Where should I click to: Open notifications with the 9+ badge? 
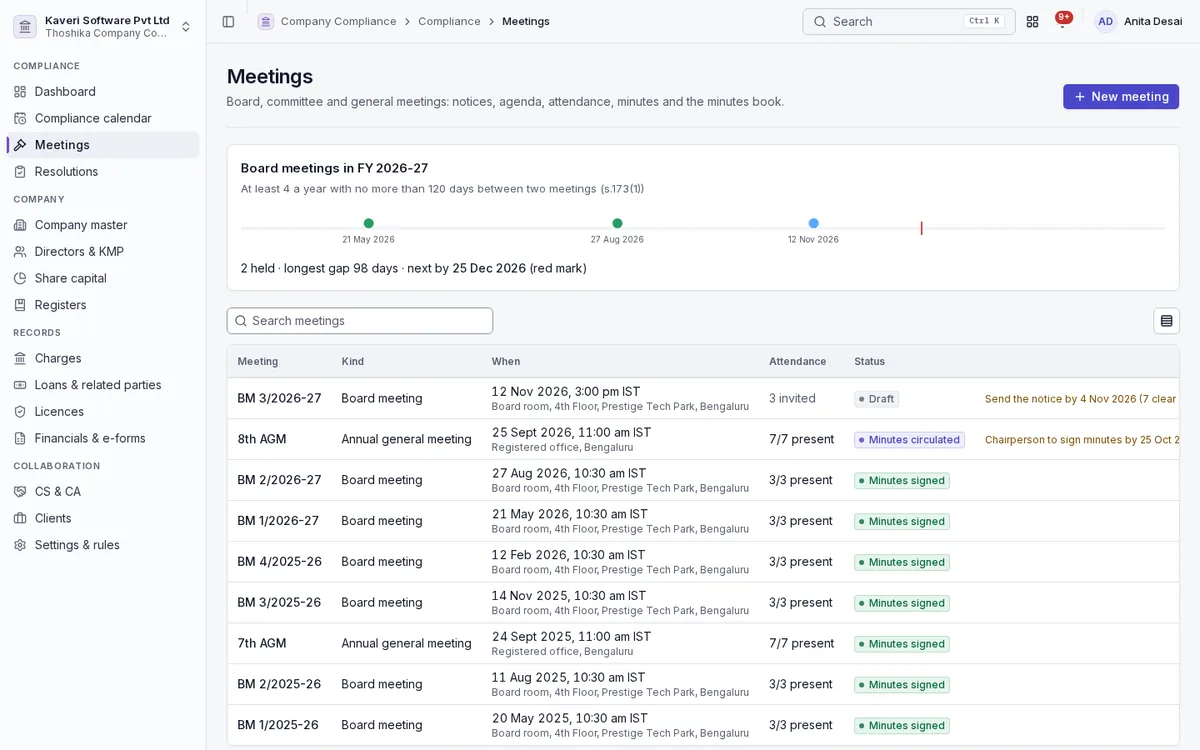(x=1063, y=21)
